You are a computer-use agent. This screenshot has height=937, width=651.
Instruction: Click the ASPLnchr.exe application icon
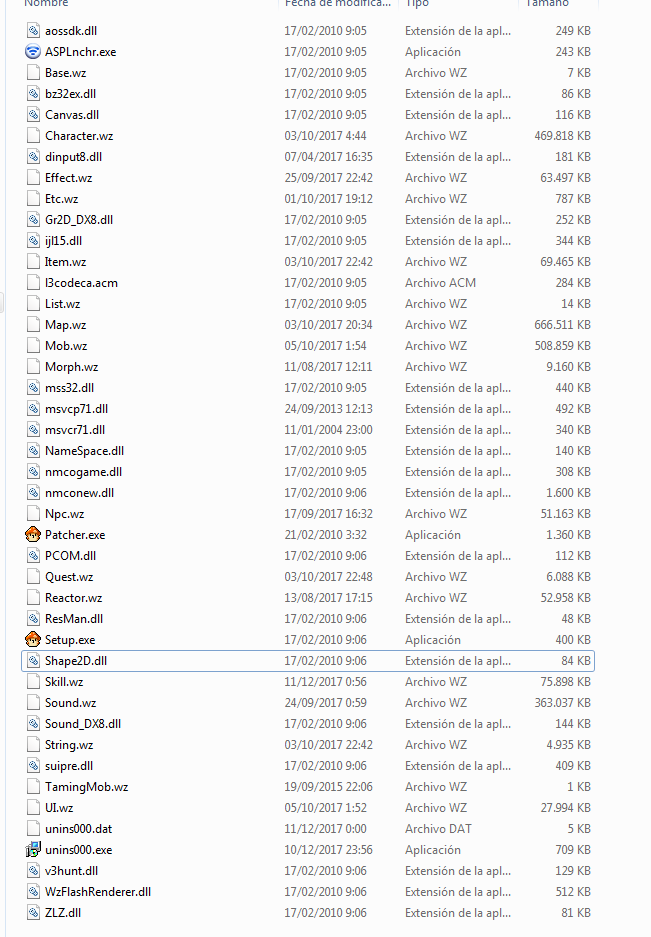(33, 52)
